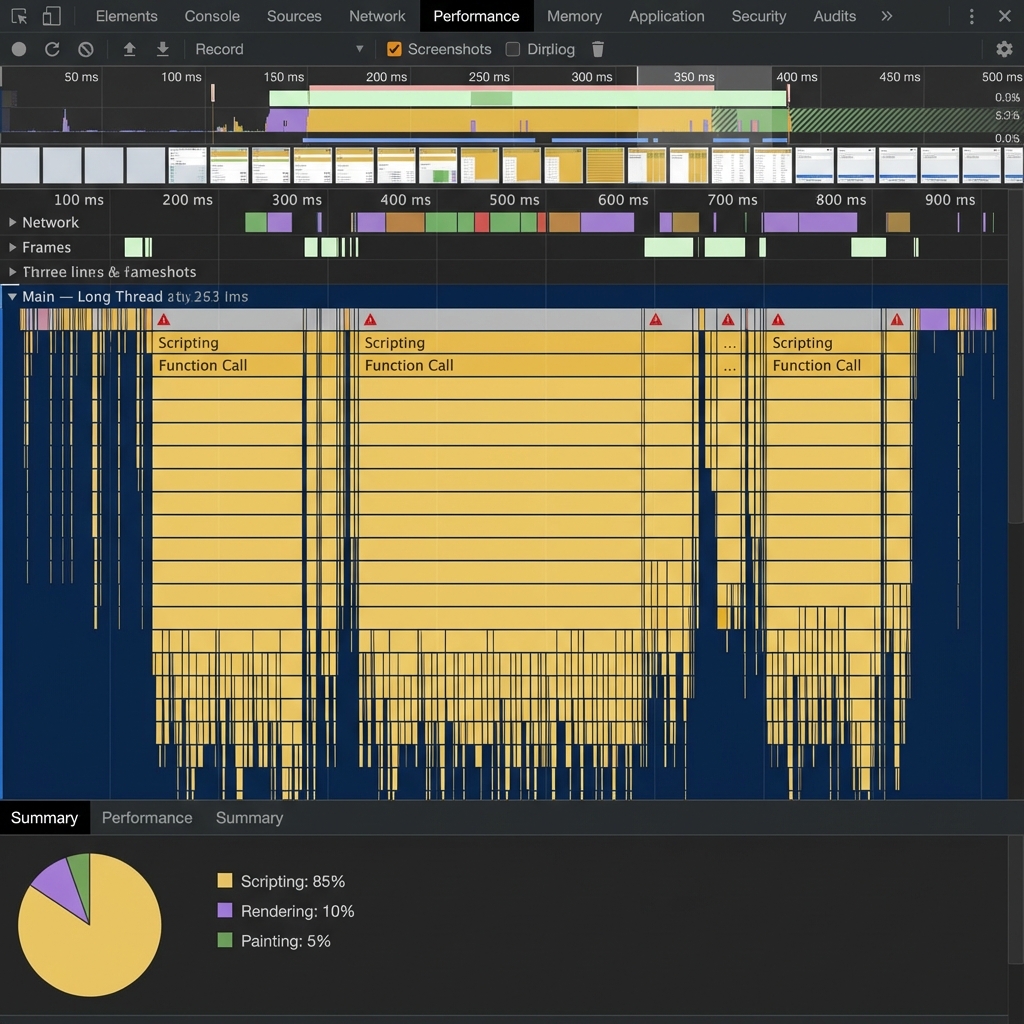Click the first Function Call block in flame chart

(x=226, y=365)
